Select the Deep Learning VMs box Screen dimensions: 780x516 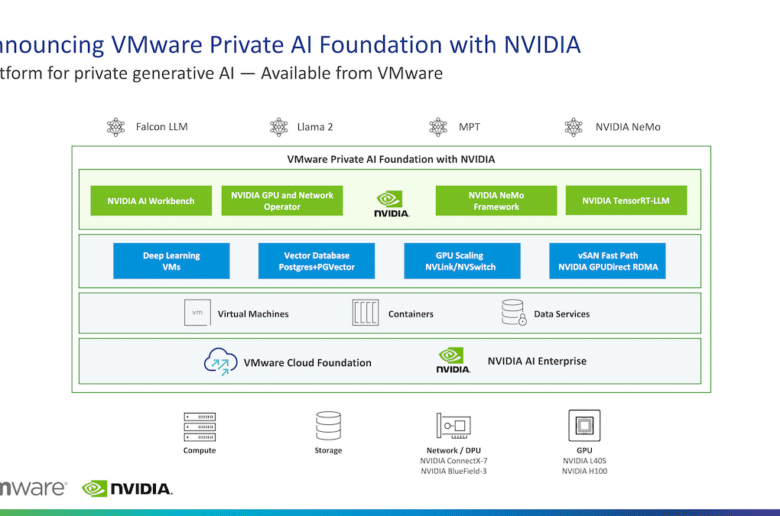171,261
